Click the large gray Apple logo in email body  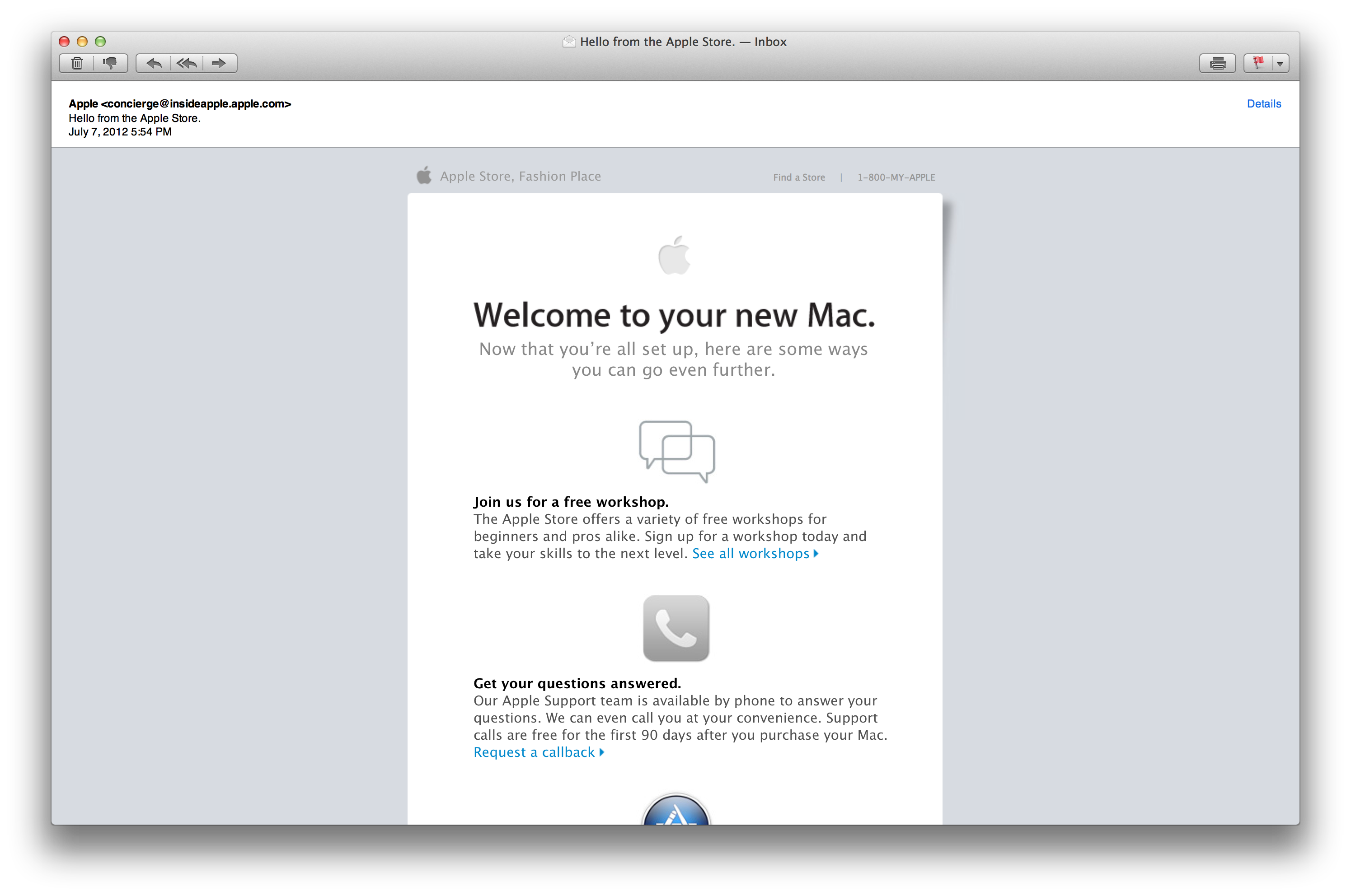click(x=675, y=255)
